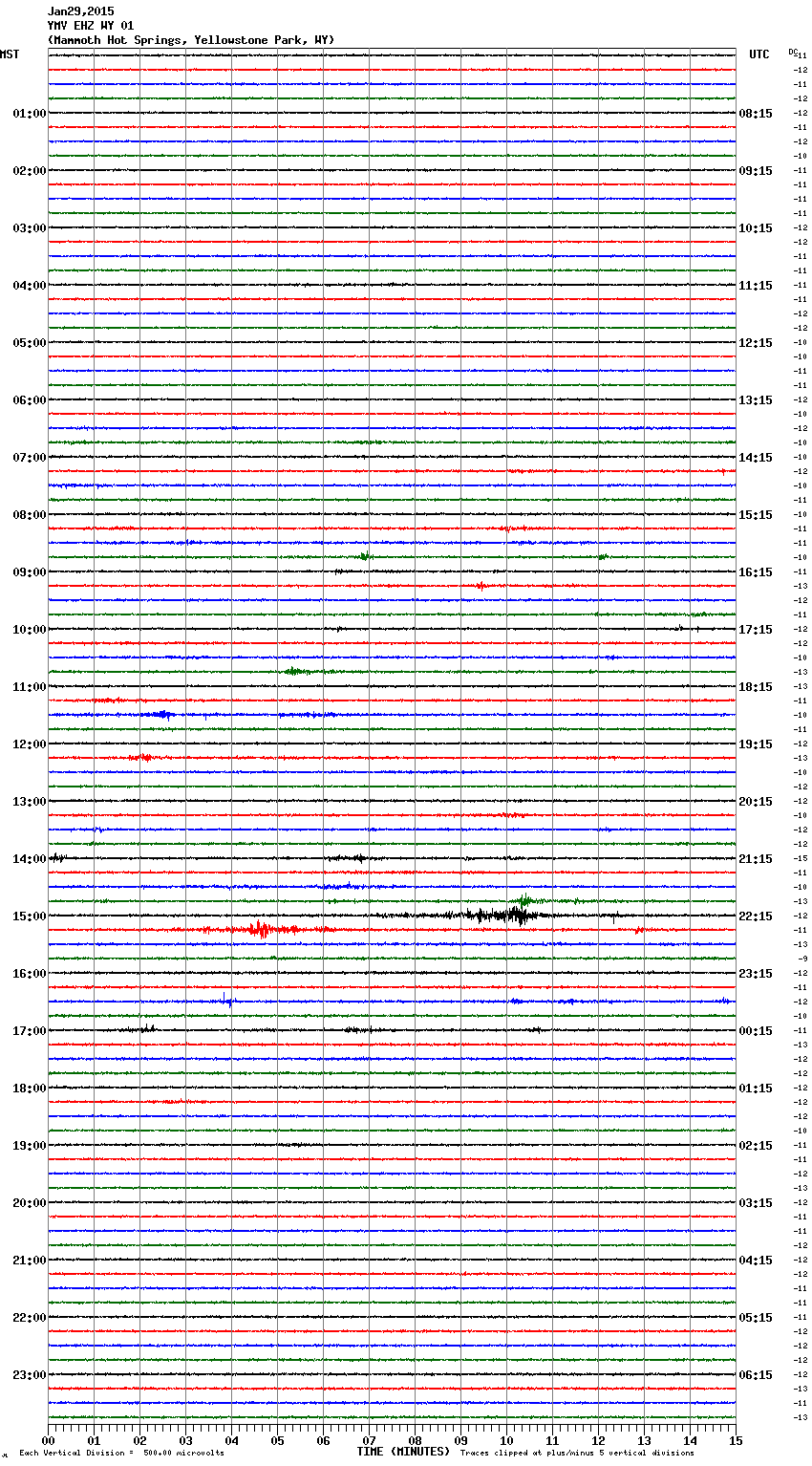Image resolution: width=812 pixels, height=1466 pixels.
Task: Select the 19:00 MST time label
Action: (x=29, y=1146)
